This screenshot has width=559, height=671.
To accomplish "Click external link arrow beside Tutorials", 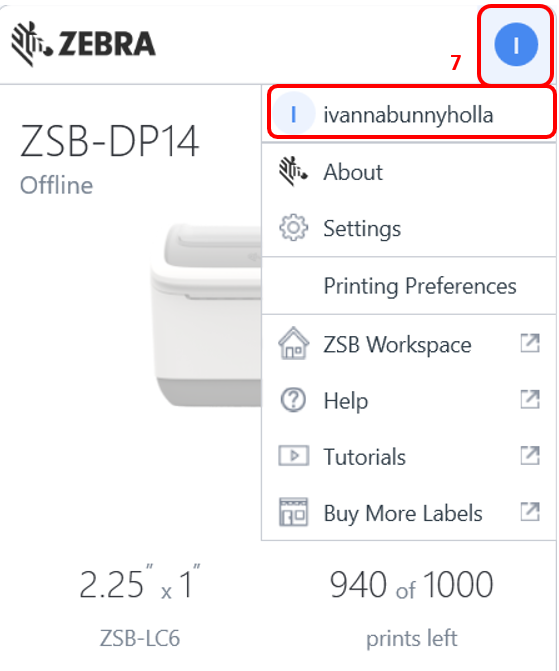I will [x=530, y=456].
